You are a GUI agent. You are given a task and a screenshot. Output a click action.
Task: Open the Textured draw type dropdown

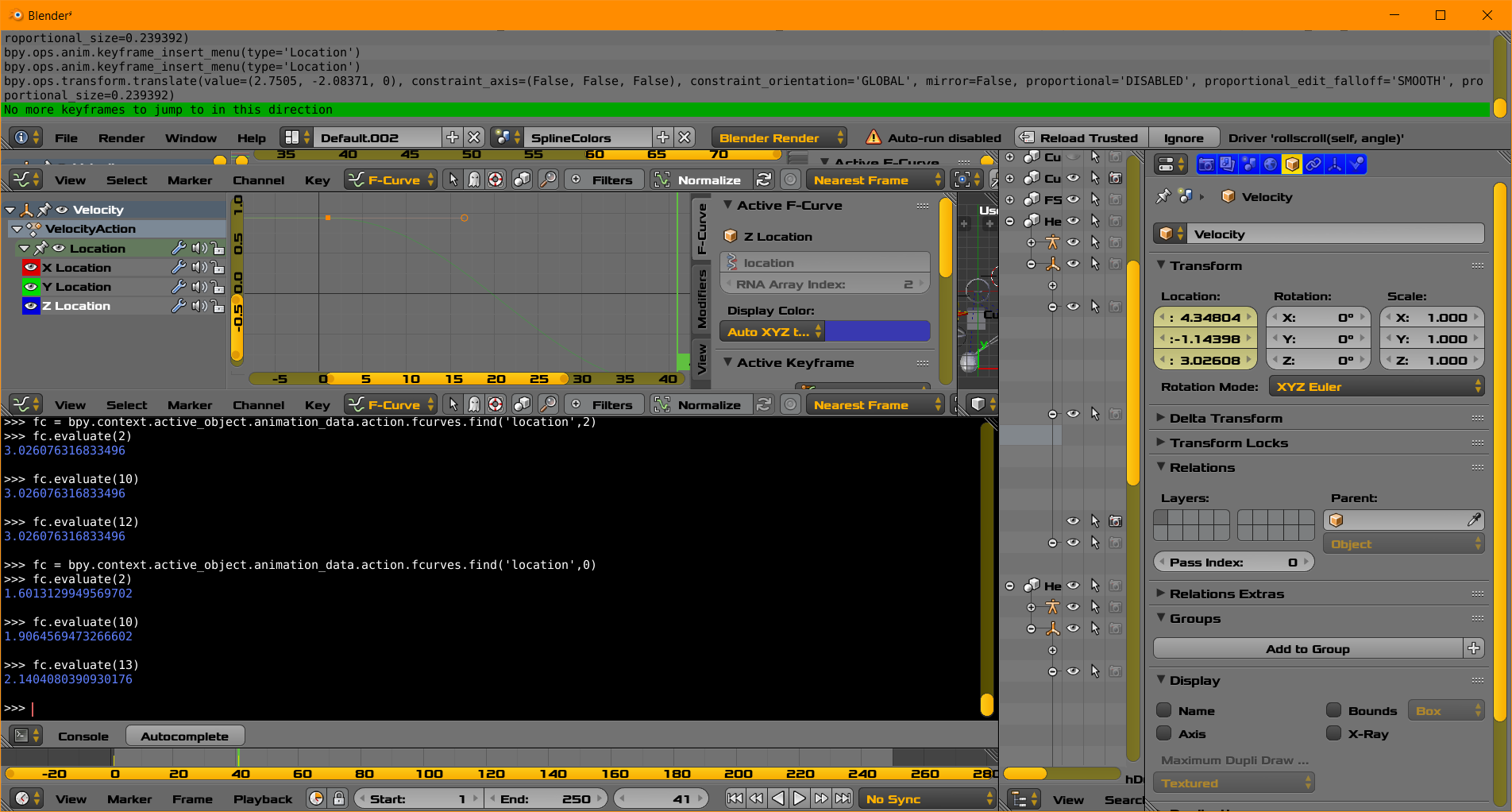[1233, 783]
